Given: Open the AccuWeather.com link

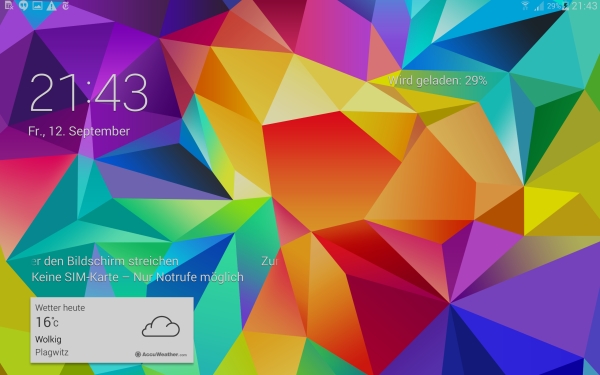Looking at the screenshot, I should tap(161, 354).
